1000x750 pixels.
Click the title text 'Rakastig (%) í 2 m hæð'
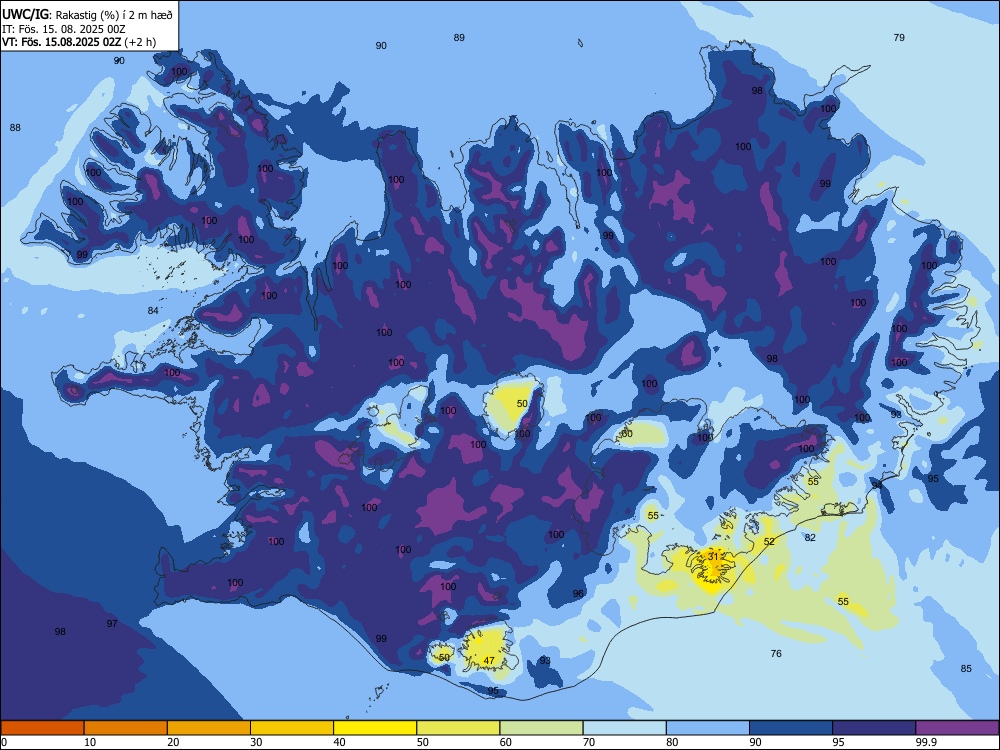pos(114,14)
